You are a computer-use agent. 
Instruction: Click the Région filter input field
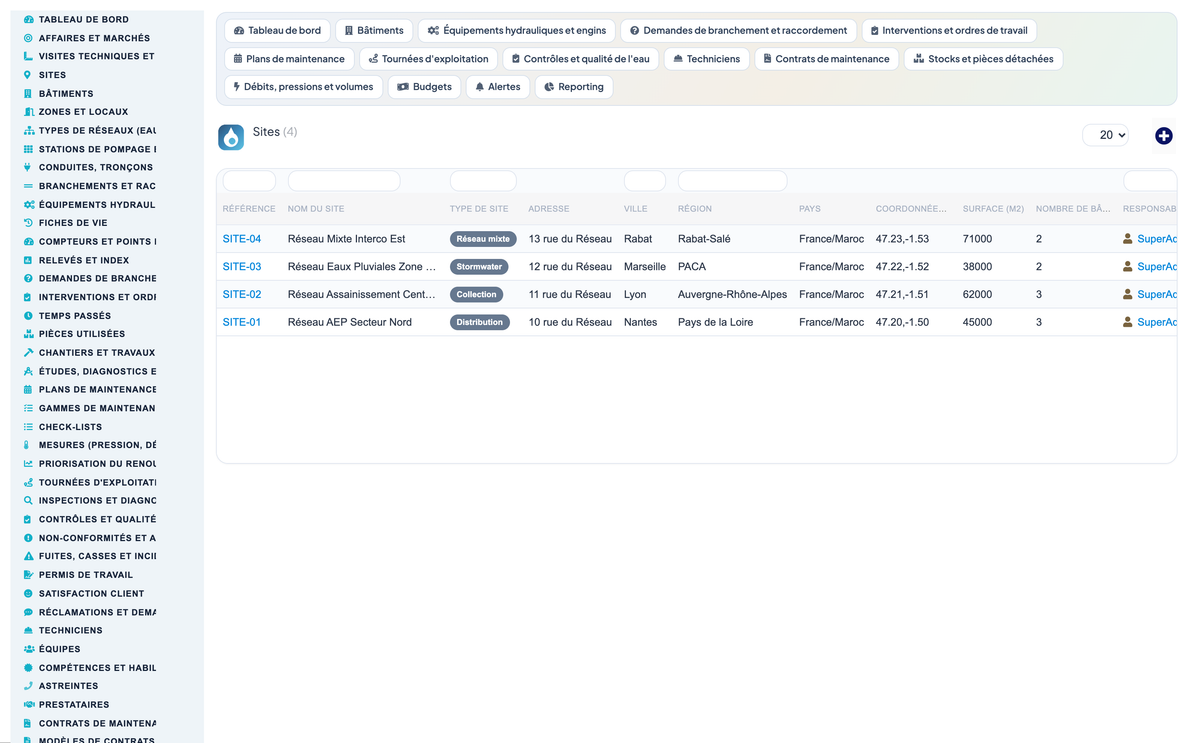733,181
